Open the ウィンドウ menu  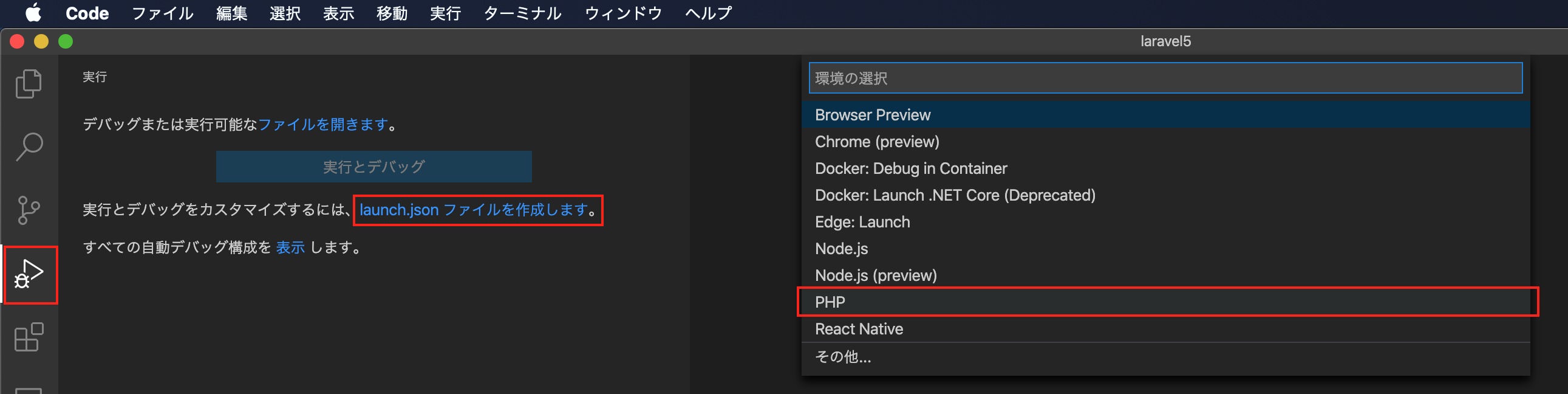(623, 13)
